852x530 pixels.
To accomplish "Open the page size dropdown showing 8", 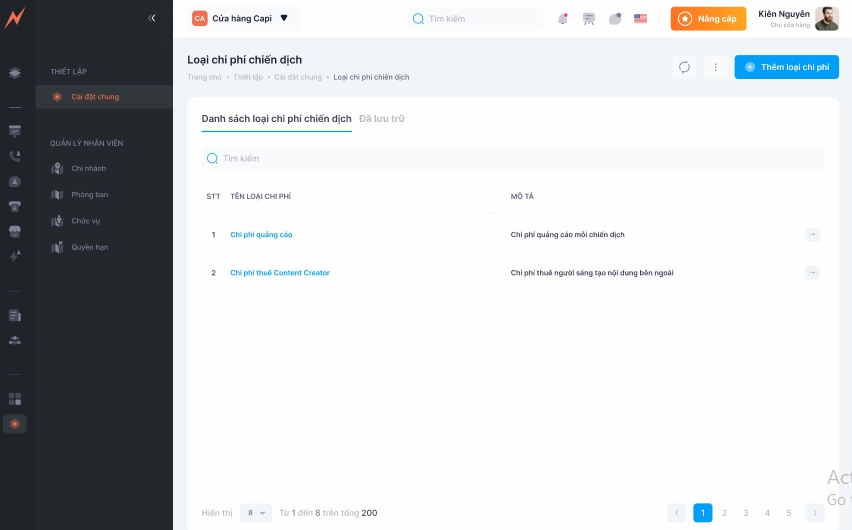I will pos(257,513).
